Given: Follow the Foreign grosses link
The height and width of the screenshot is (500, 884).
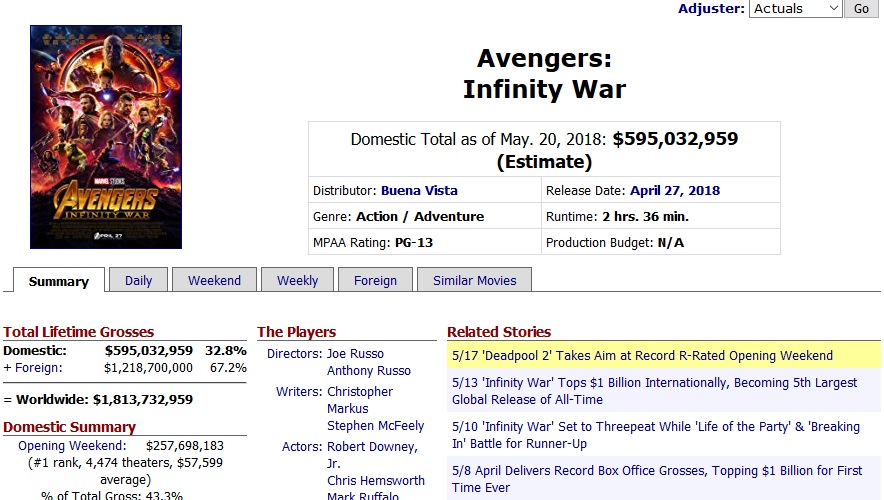Looking at the screenshot, I should 38,368.
